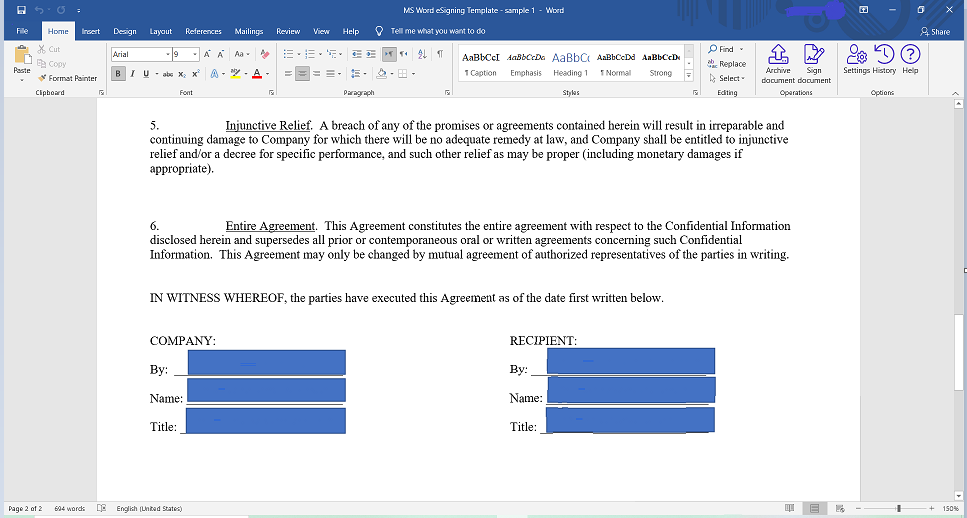Toggle Italic formatting

click(x=132, y=74)
